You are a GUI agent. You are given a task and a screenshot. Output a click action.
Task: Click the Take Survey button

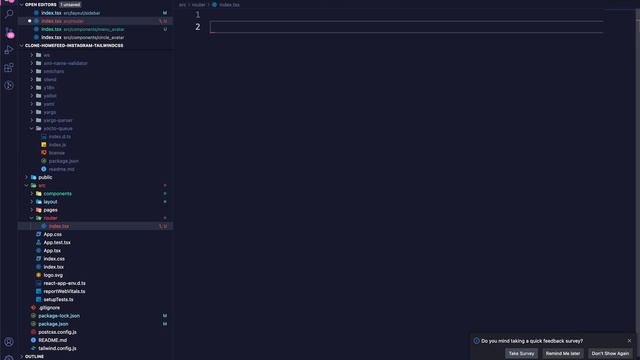pos(521,353)
